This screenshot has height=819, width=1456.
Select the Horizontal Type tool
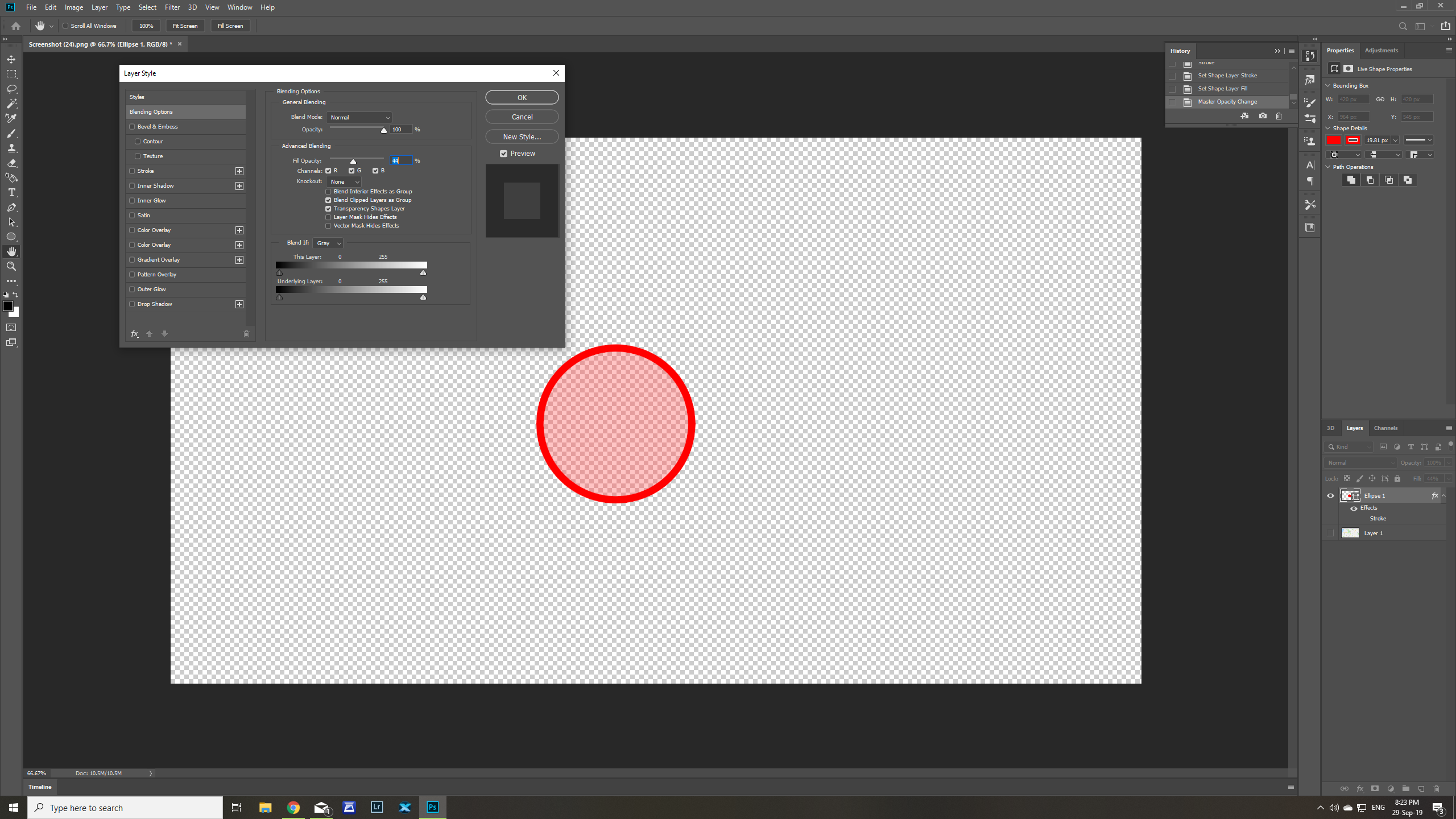point(11,193)
